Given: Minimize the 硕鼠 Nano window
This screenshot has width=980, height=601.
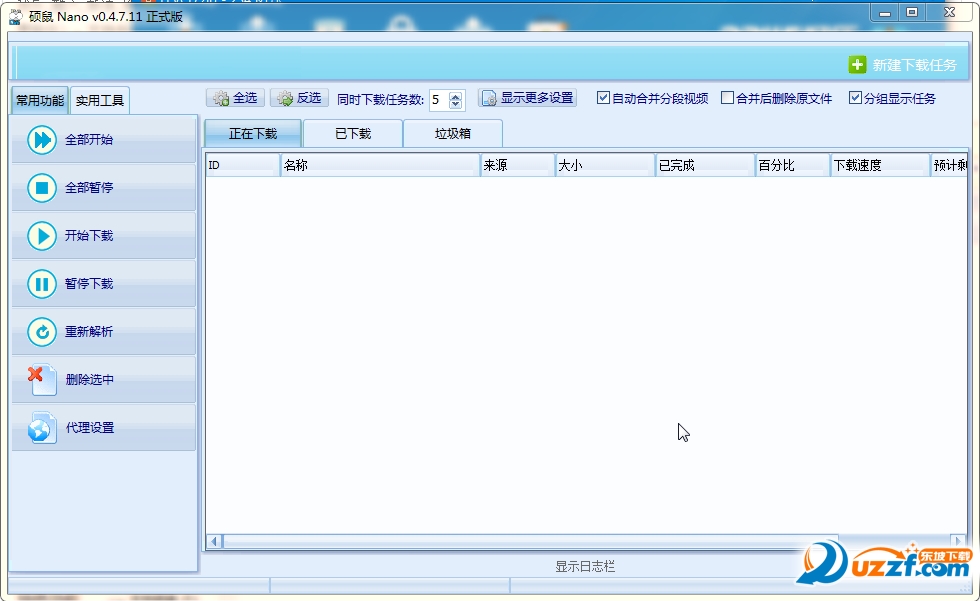Looking at the screenshot, I should [x=884, y=13].
